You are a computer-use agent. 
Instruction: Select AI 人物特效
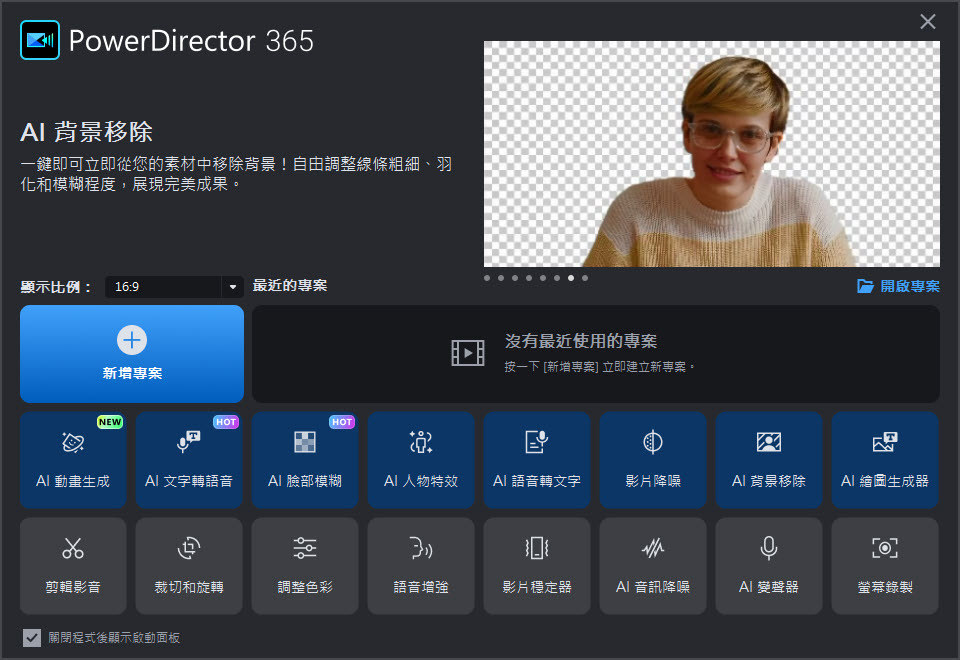(421, 460)
